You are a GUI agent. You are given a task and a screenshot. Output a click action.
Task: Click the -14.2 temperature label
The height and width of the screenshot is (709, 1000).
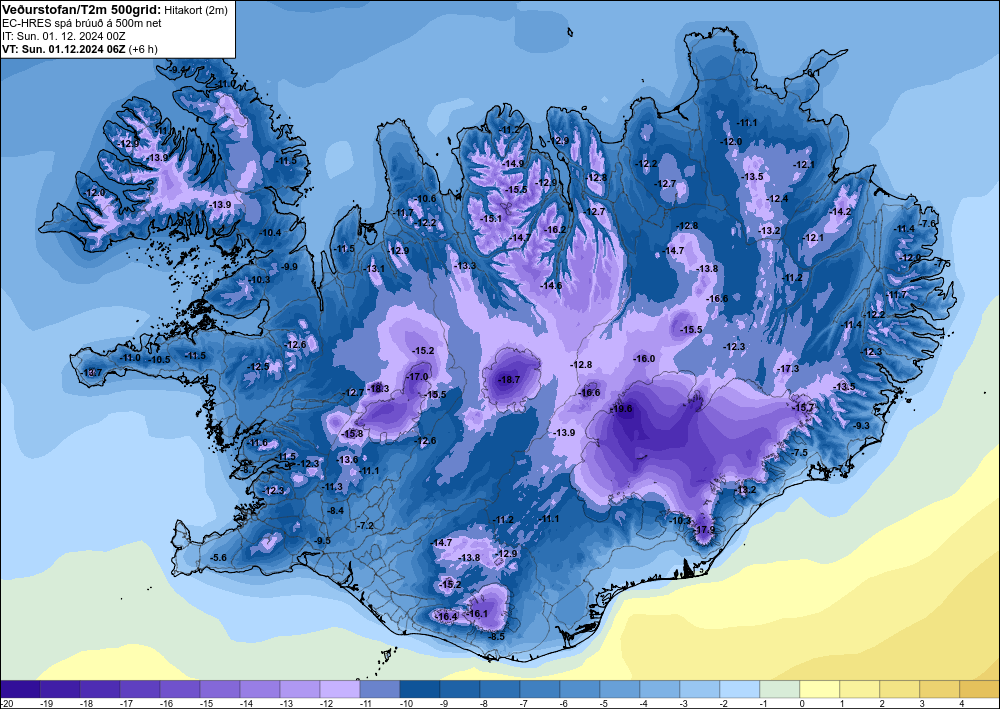(x=840, y=212)
